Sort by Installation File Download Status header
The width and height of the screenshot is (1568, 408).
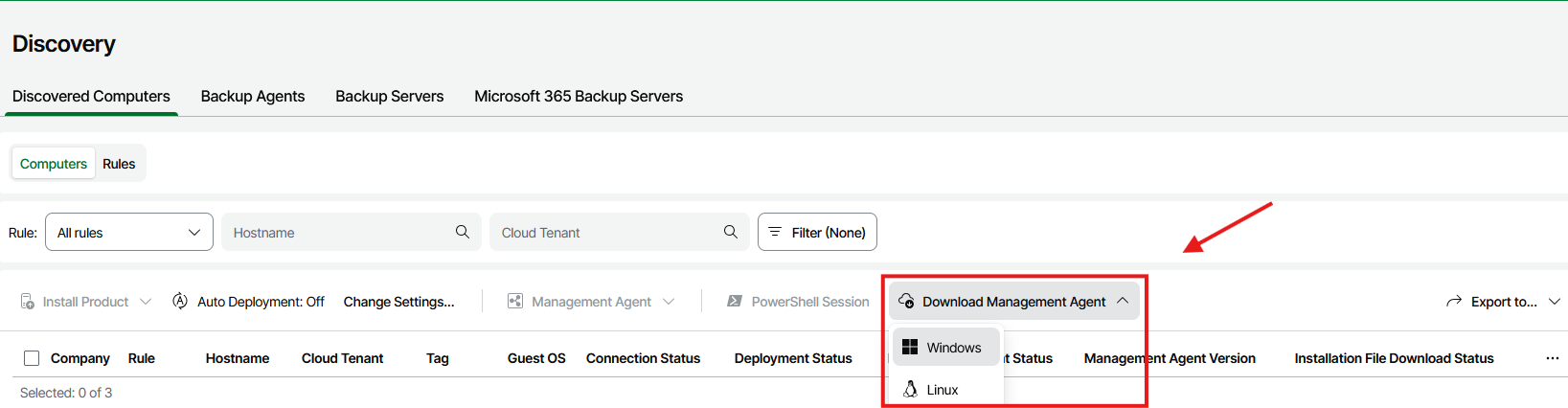pos(1394,358)
